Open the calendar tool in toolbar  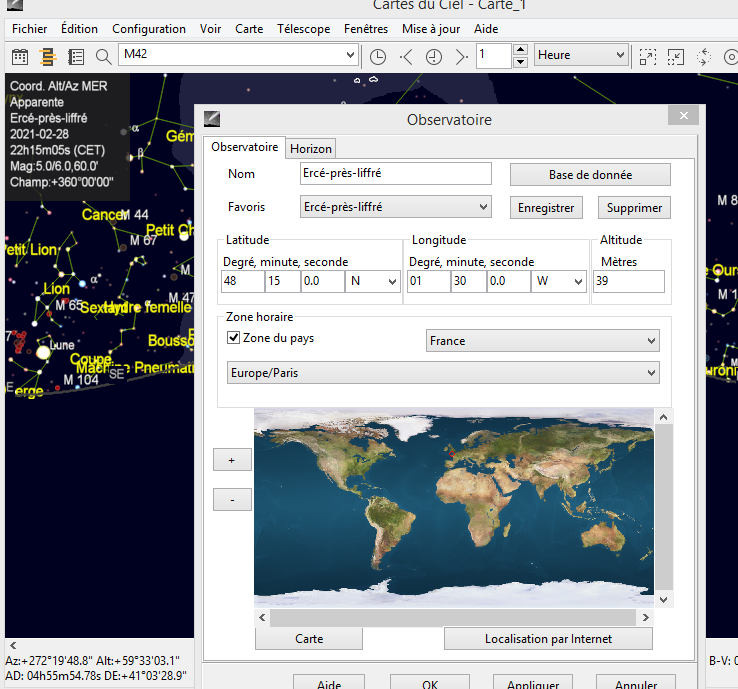pos(20,56)
